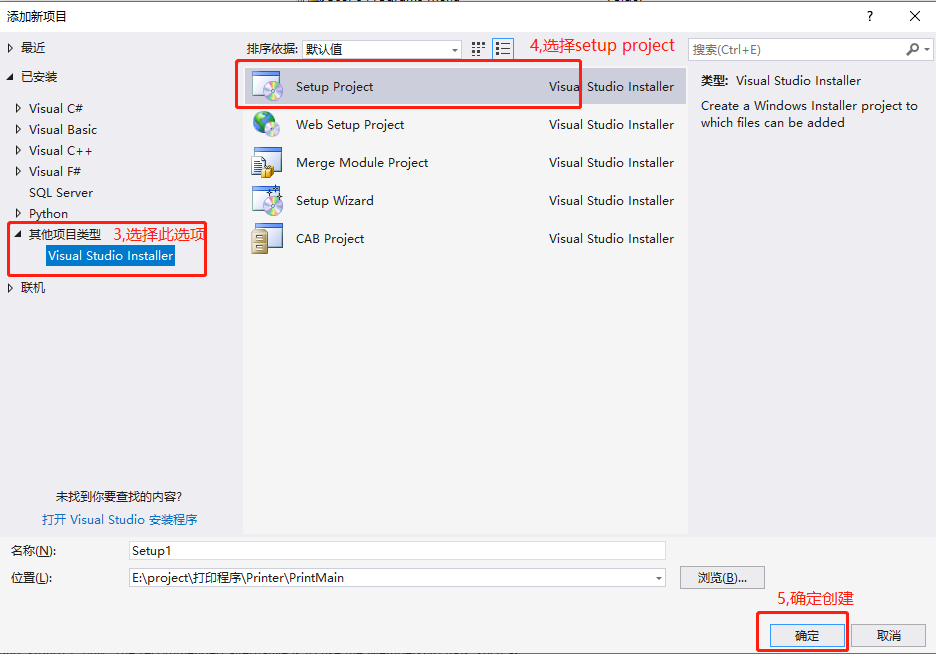
Task: Select Visual F# category label
Action: click(54, 171)
